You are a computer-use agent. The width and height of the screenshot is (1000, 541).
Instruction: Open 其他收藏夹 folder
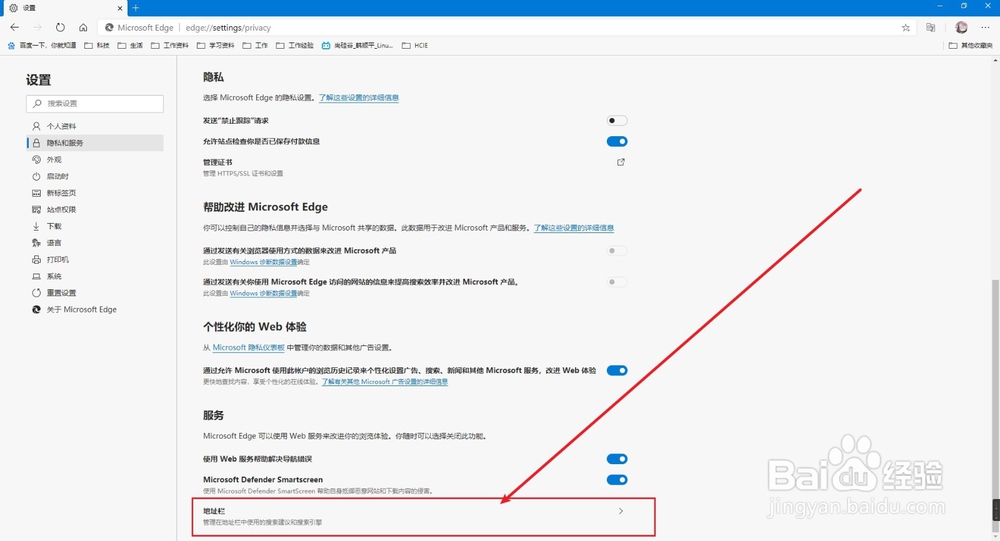pyautogui.click(x=971, y=45)
